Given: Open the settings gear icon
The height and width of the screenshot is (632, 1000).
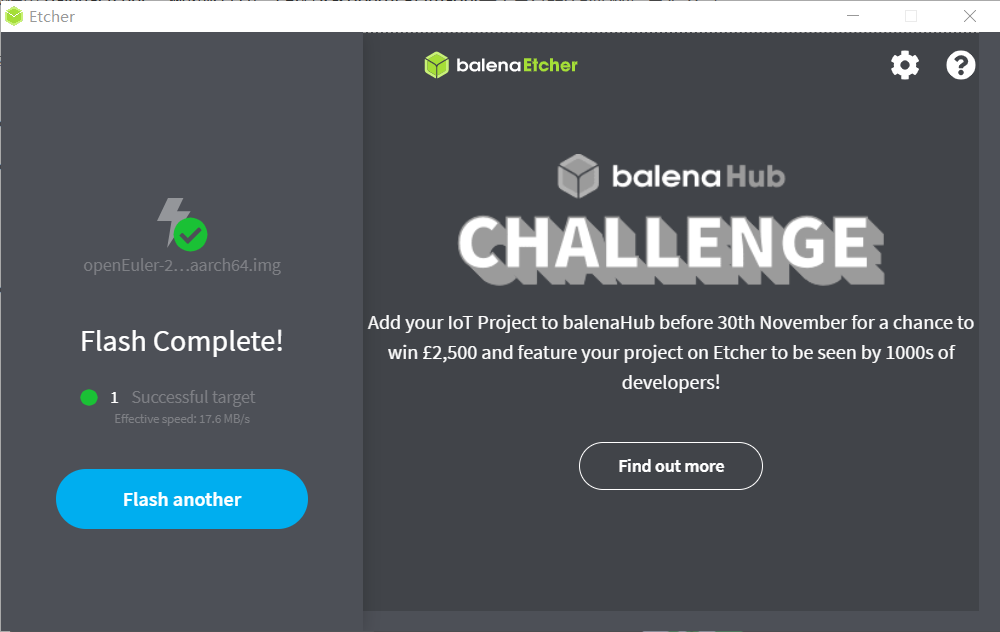Looking at the screenshot, I should click(x=905, y=65).
